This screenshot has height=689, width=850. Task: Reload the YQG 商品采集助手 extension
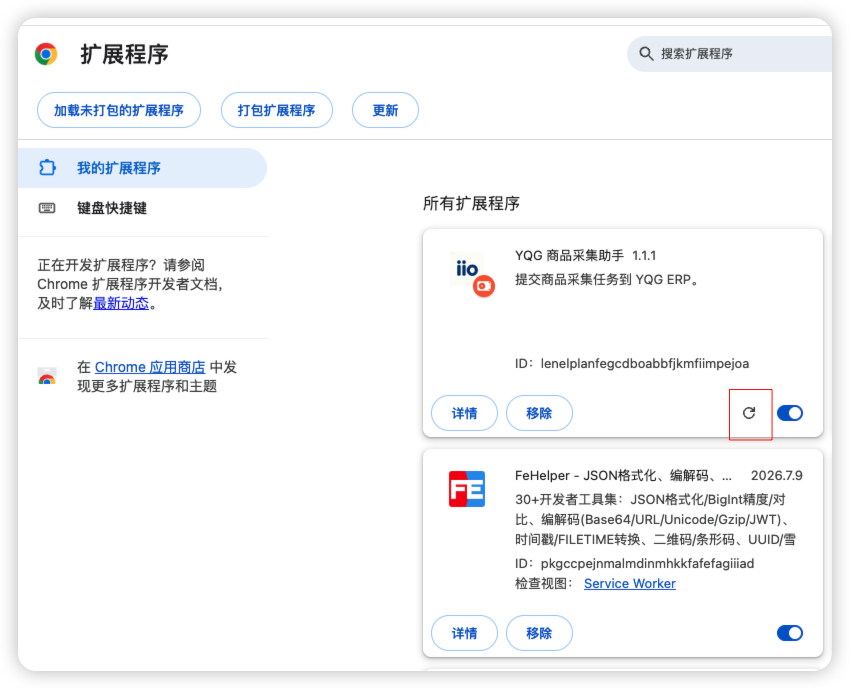(x=749, y=413)
